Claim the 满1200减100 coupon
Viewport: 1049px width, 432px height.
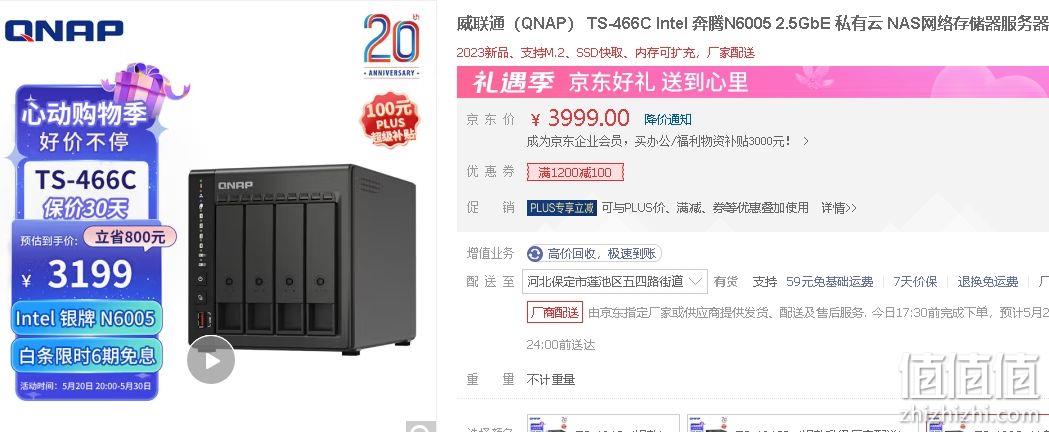575,173
